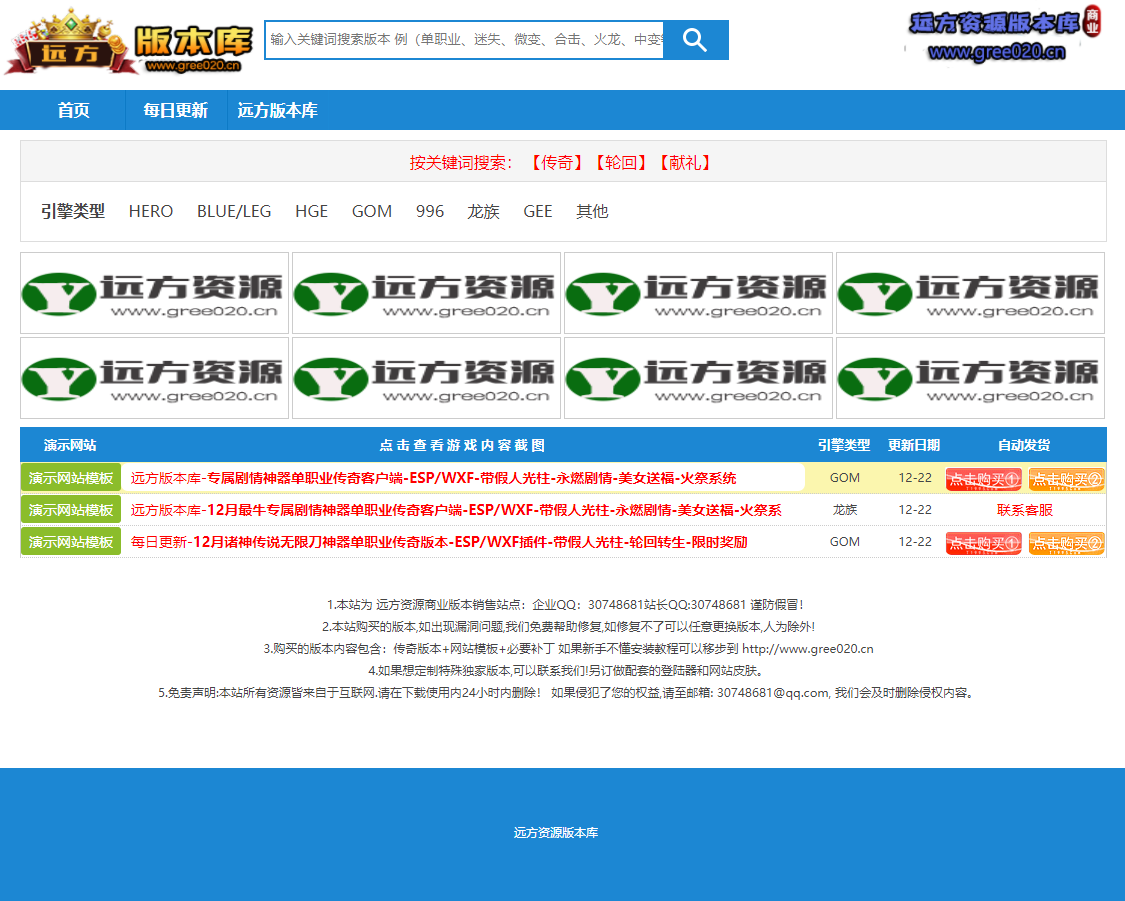Screen dimensions: 1125x901
Task: Click the last 远方资源 ad banner in second row
Action: point(970,378)
